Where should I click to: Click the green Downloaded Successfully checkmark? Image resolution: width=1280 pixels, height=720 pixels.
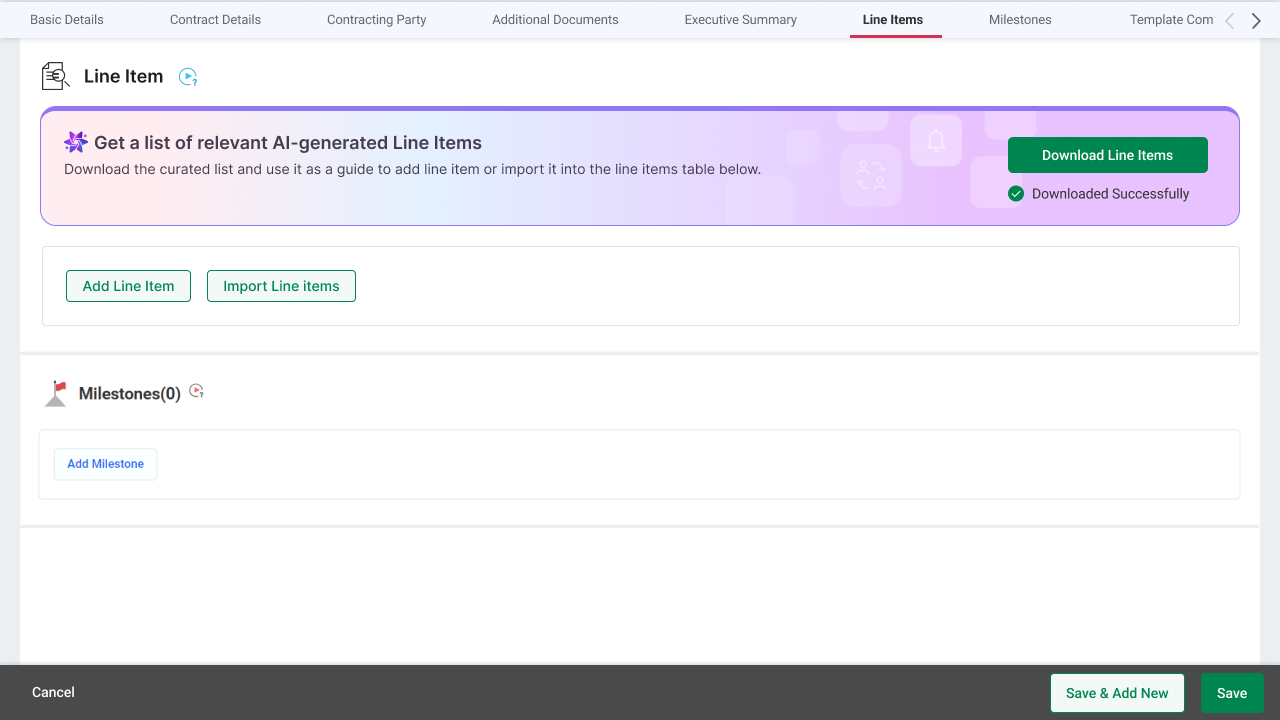[1016, 194]
